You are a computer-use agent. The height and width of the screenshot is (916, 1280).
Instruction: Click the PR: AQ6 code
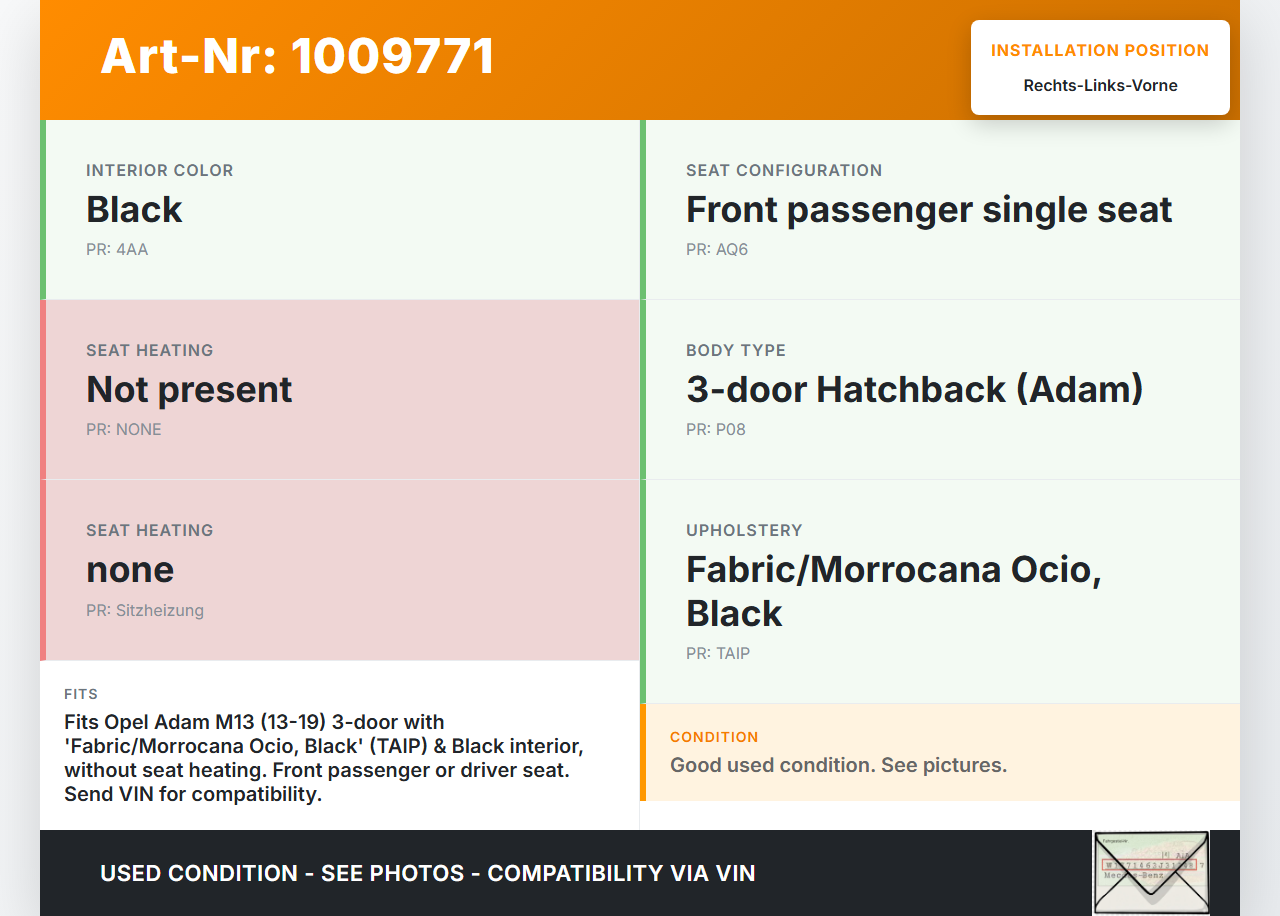tap(716, 250)
